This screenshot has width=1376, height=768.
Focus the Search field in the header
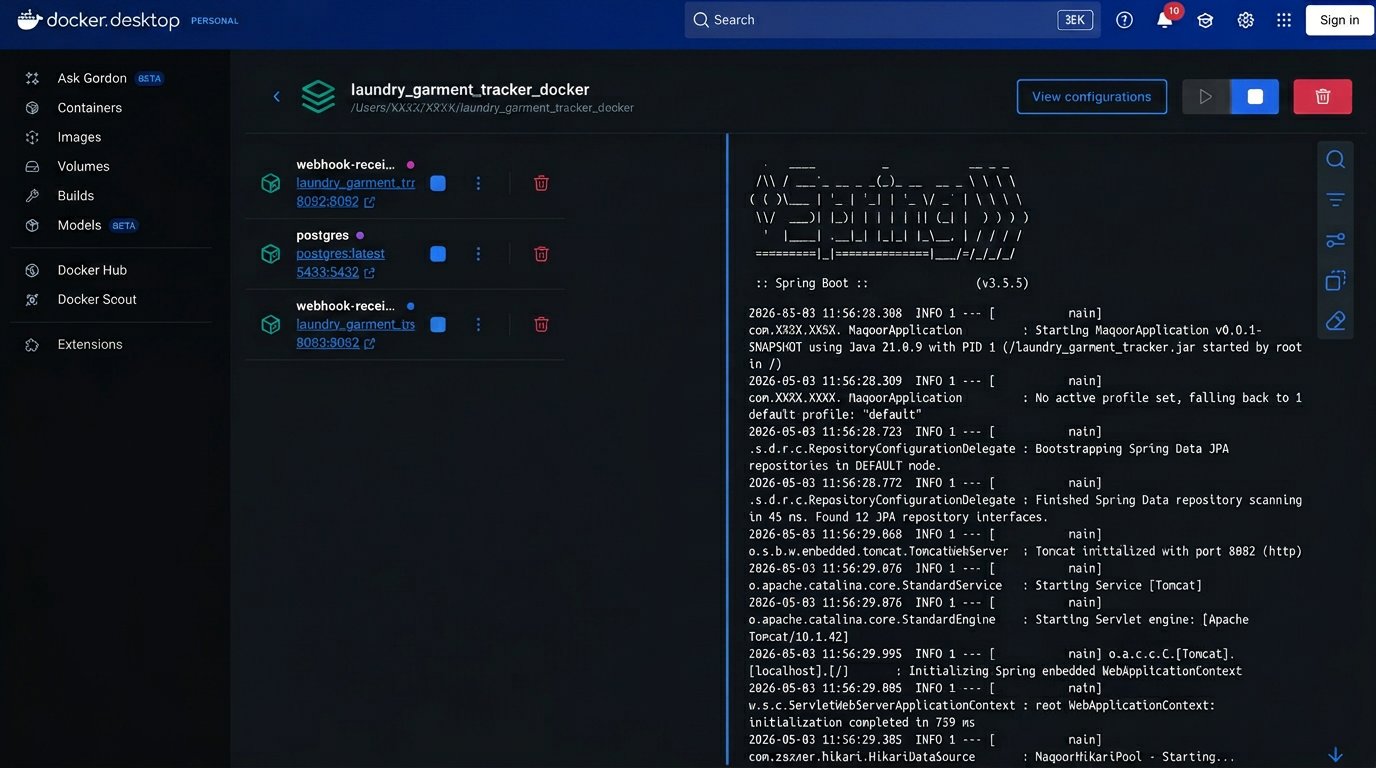pyautogui.click(x=892, y=20)
